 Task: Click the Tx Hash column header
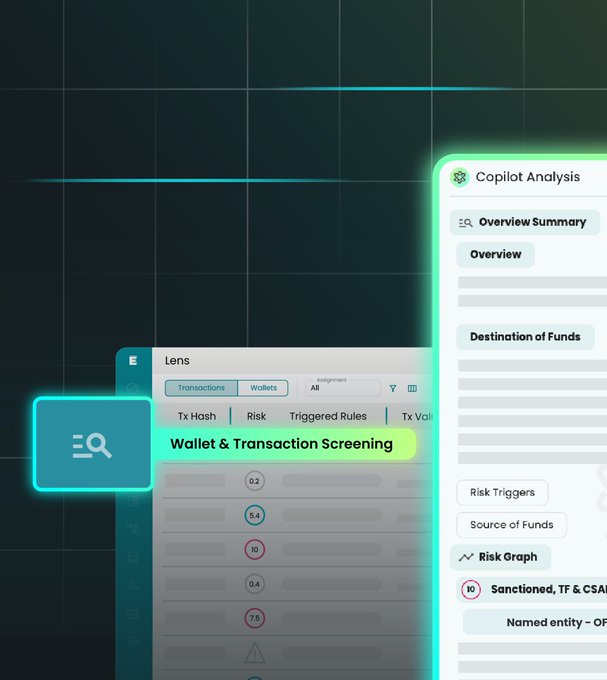(197, 416)
